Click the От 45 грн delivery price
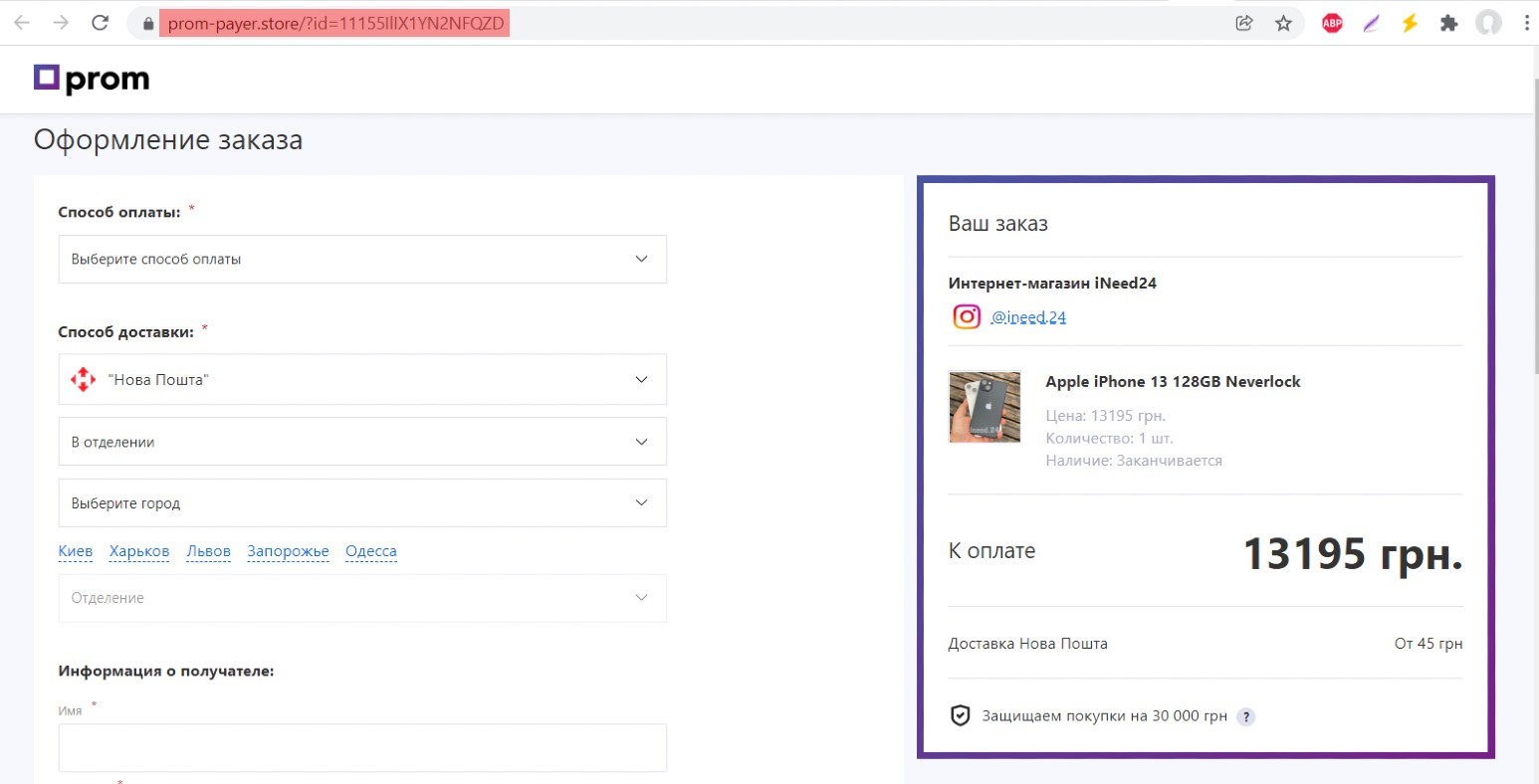 coord(1429,644)
